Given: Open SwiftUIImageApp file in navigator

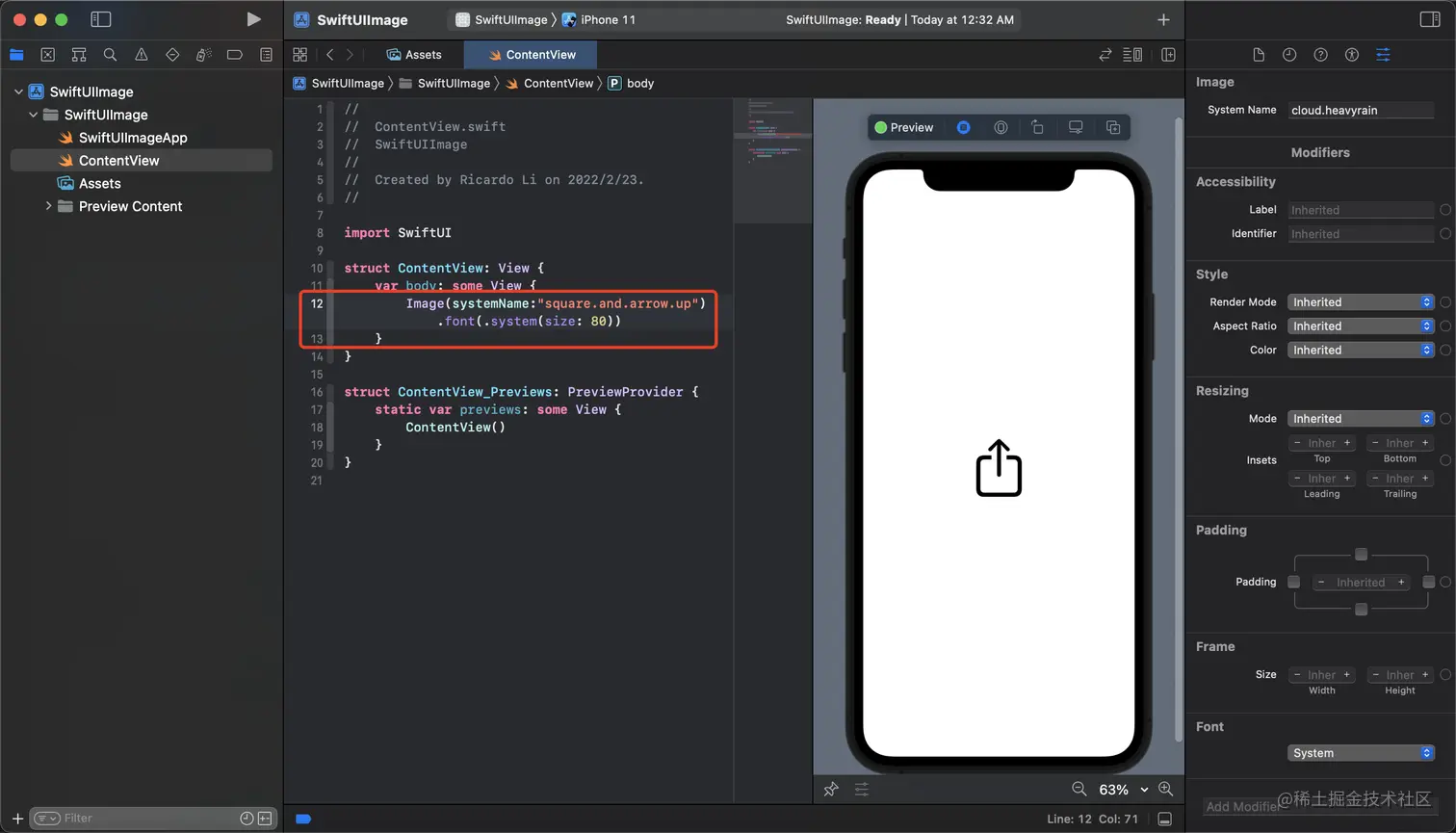Looking at the screenshot, I should [133, 138].
